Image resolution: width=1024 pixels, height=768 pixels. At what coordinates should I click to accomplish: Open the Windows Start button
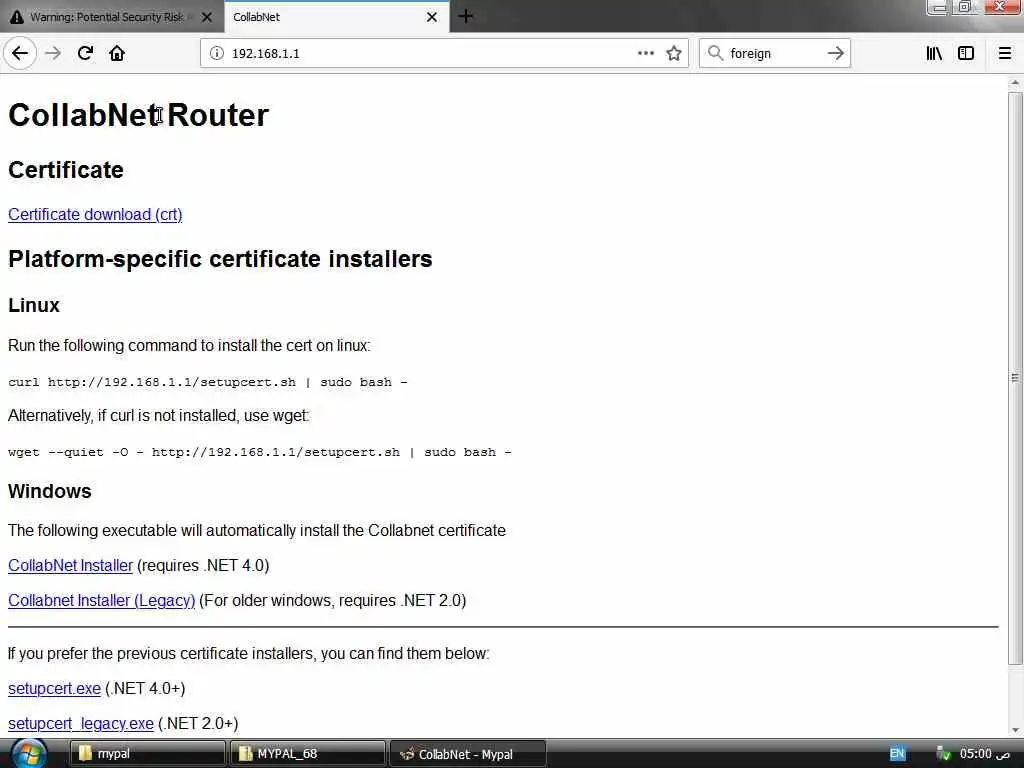29,754
